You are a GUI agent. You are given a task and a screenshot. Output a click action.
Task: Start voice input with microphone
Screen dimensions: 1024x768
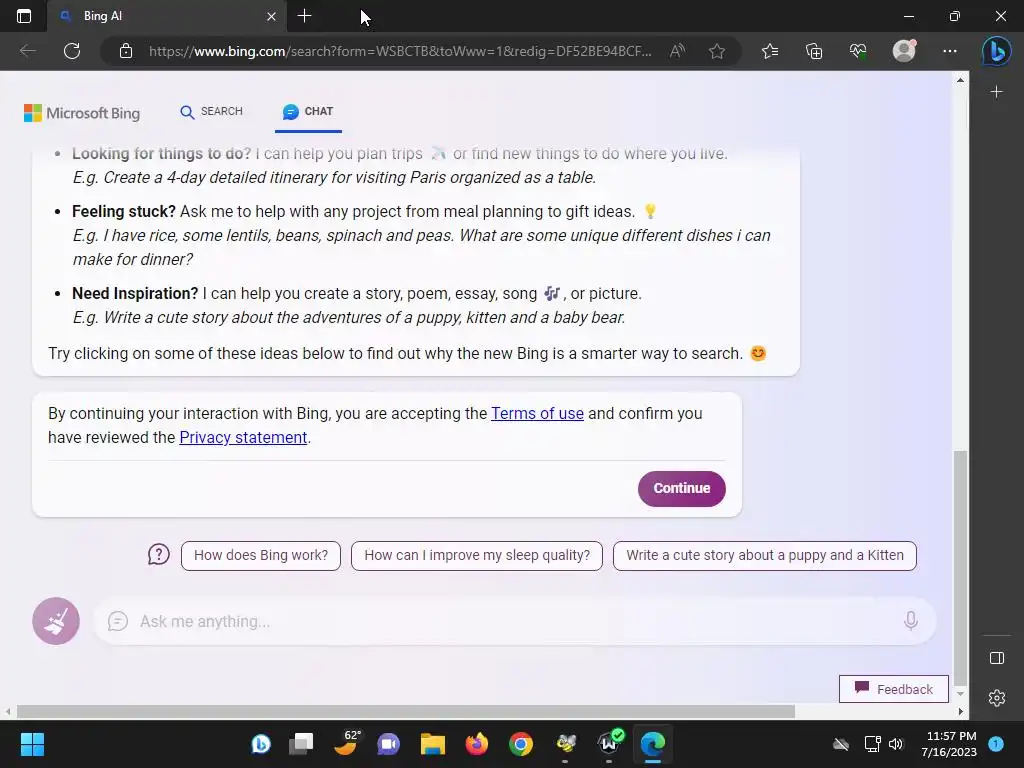[910, 621]
